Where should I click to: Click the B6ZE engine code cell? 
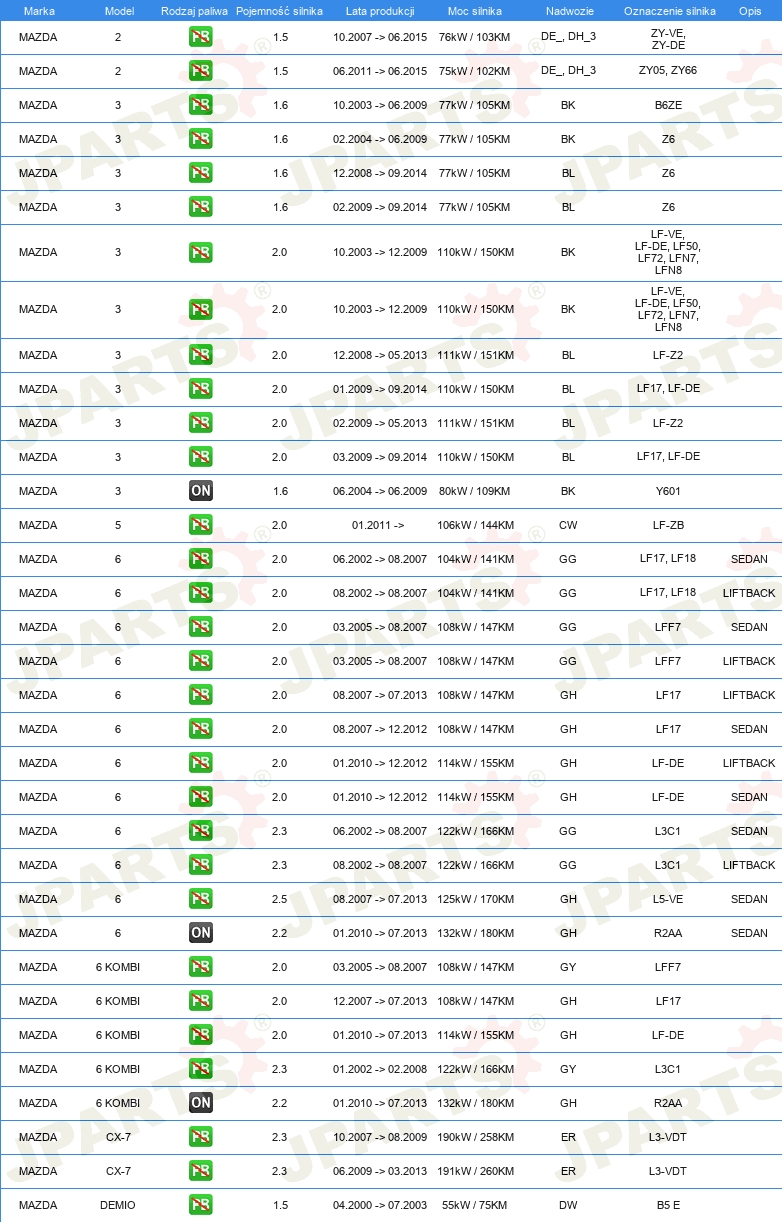pos(668,106)
